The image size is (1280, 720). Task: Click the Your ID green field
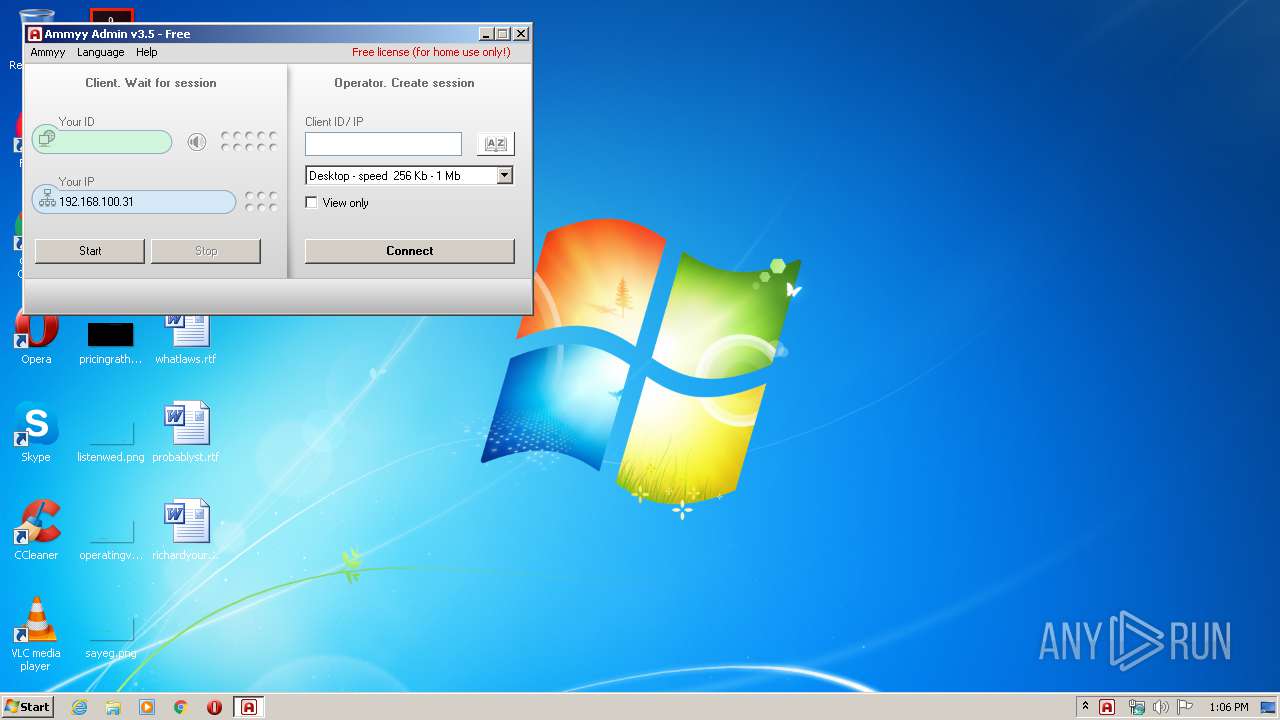pyautogui.click(x=102, y=141)
